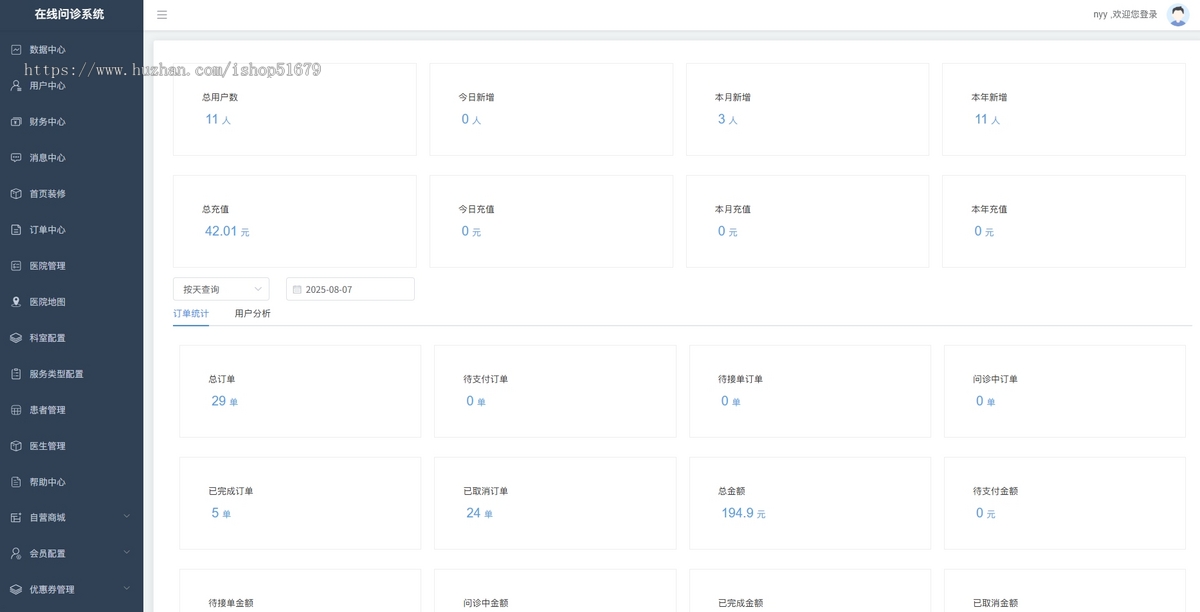
Task: Click the 本月新增 3 value
Action: [727, 119]
